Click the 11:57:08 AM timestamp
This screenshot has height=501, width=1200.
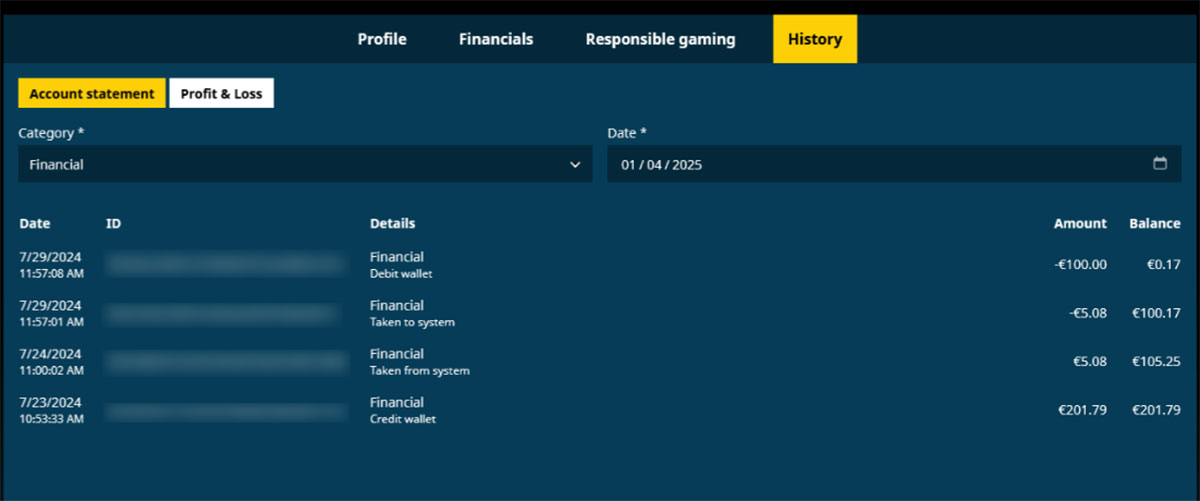tap(51, 273)
